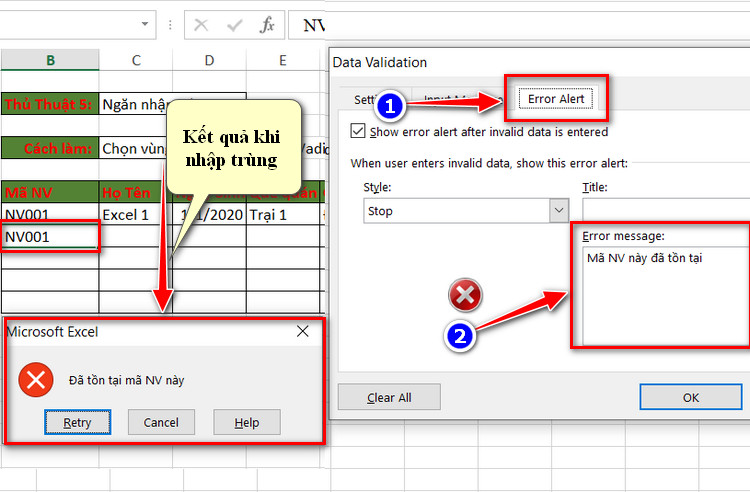Click the Clear All button
Screen dimensions: 750x492
point(389,397)
